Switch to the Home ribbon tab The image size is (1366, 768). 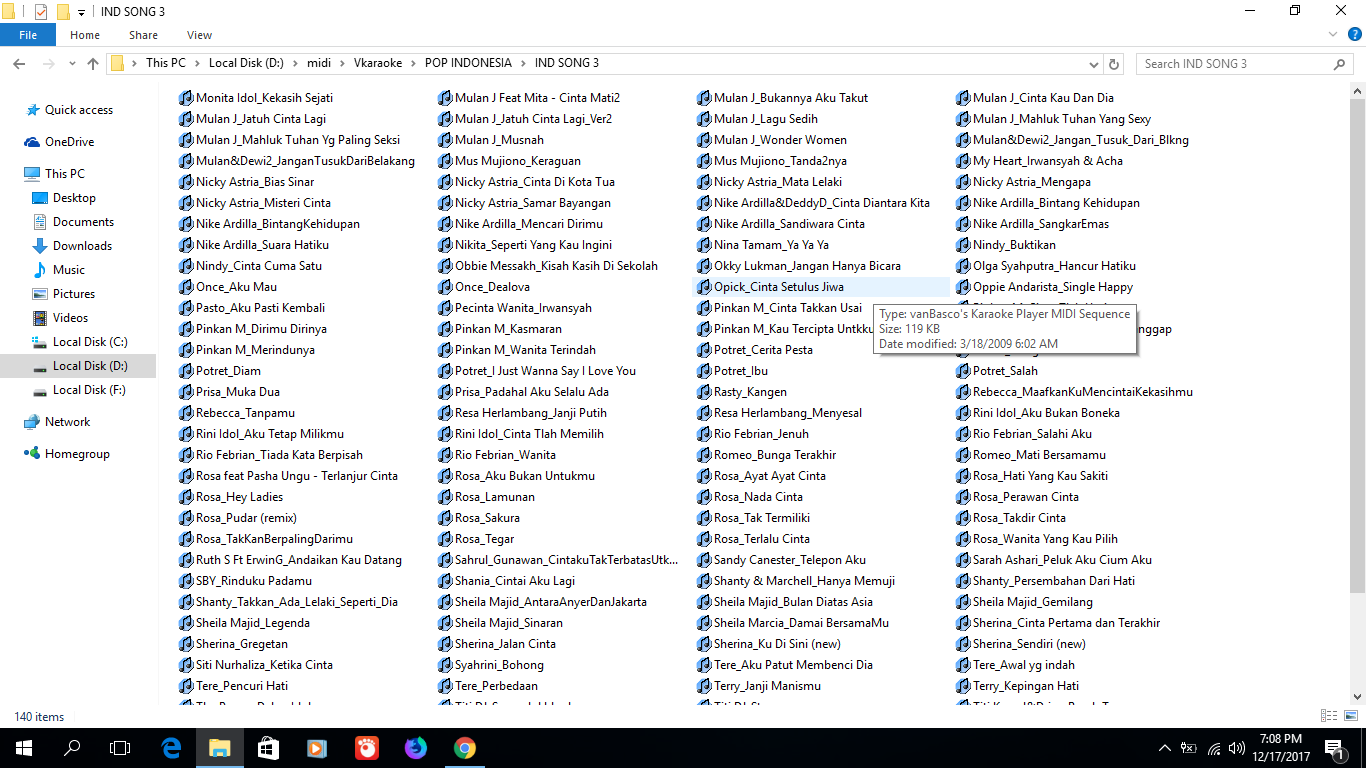coord(85,35)
